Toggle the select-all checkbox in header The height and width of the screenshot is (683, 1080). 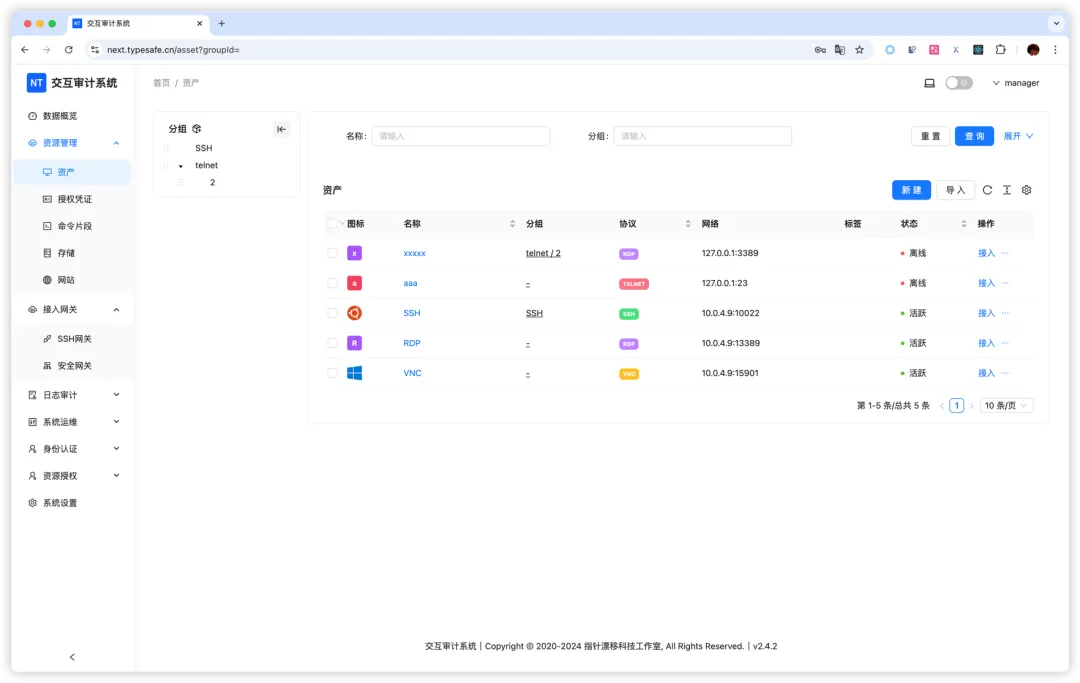click(332, 224)
